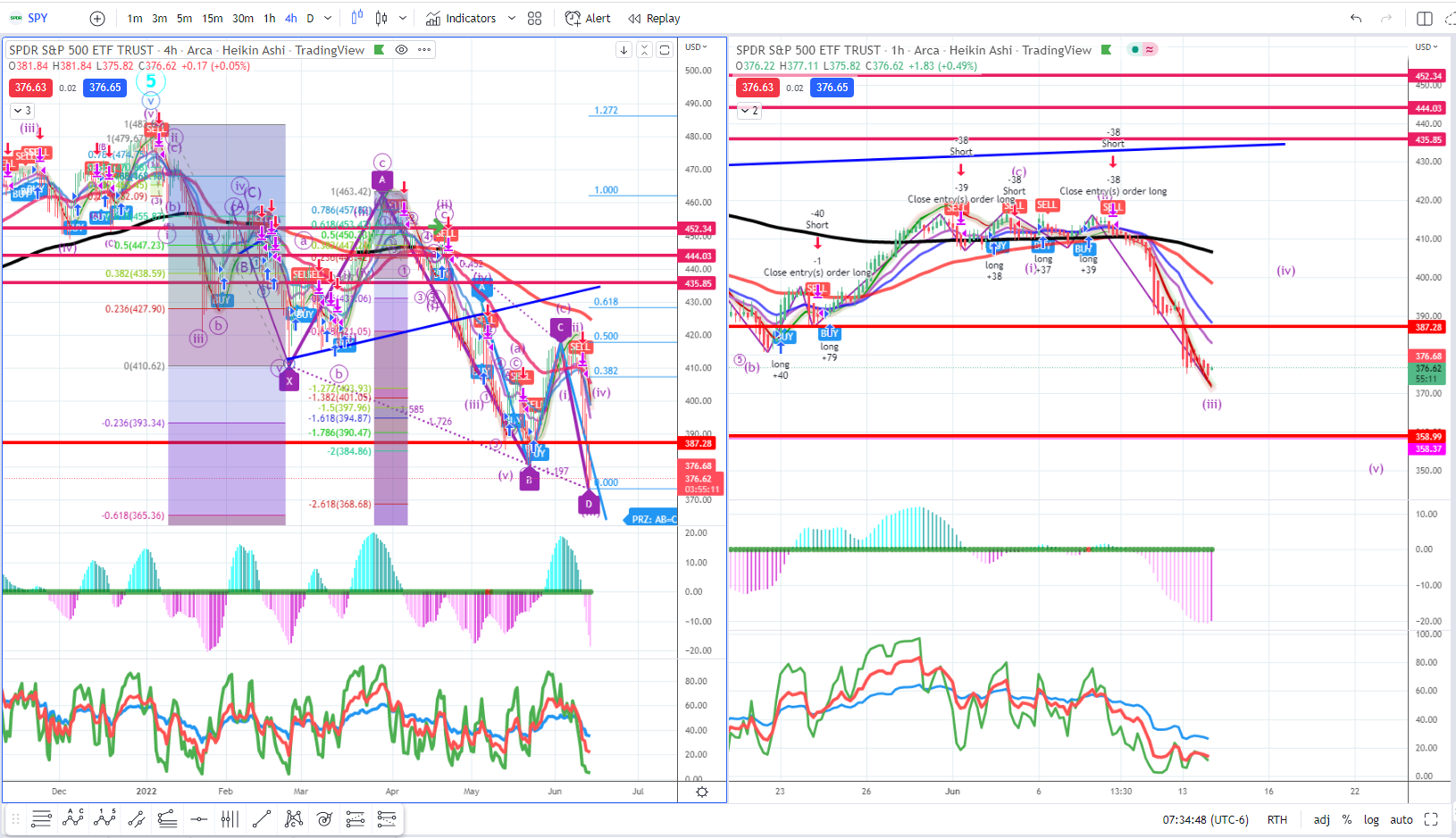The height and width of the screenshot is (838, 1456).
Task: Select the D daily timeframe
Action: pos(310,18)
